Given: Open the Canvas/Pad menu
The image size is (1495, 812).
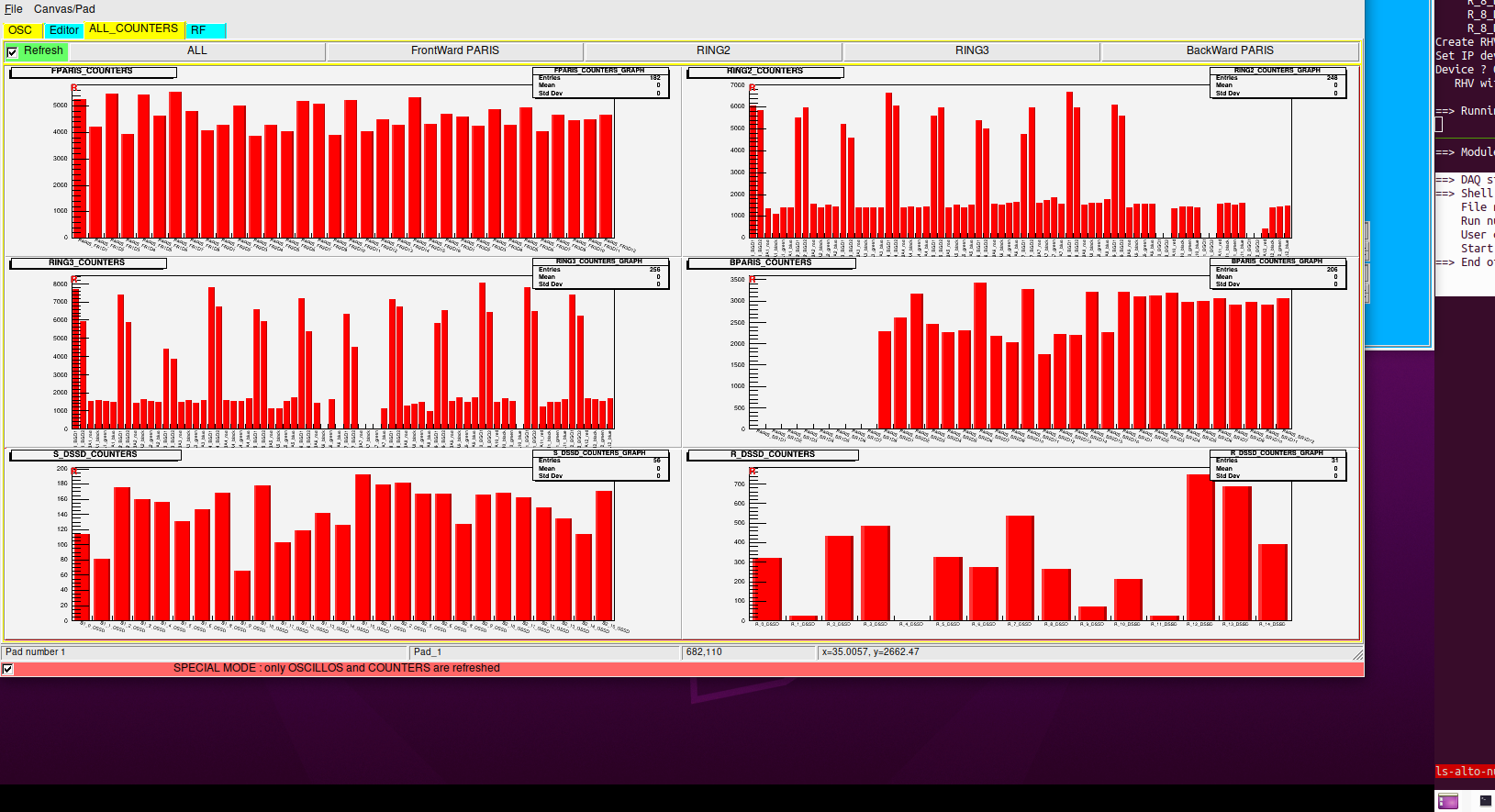Looking at the screenshot, I should click(x=64, y=9).
